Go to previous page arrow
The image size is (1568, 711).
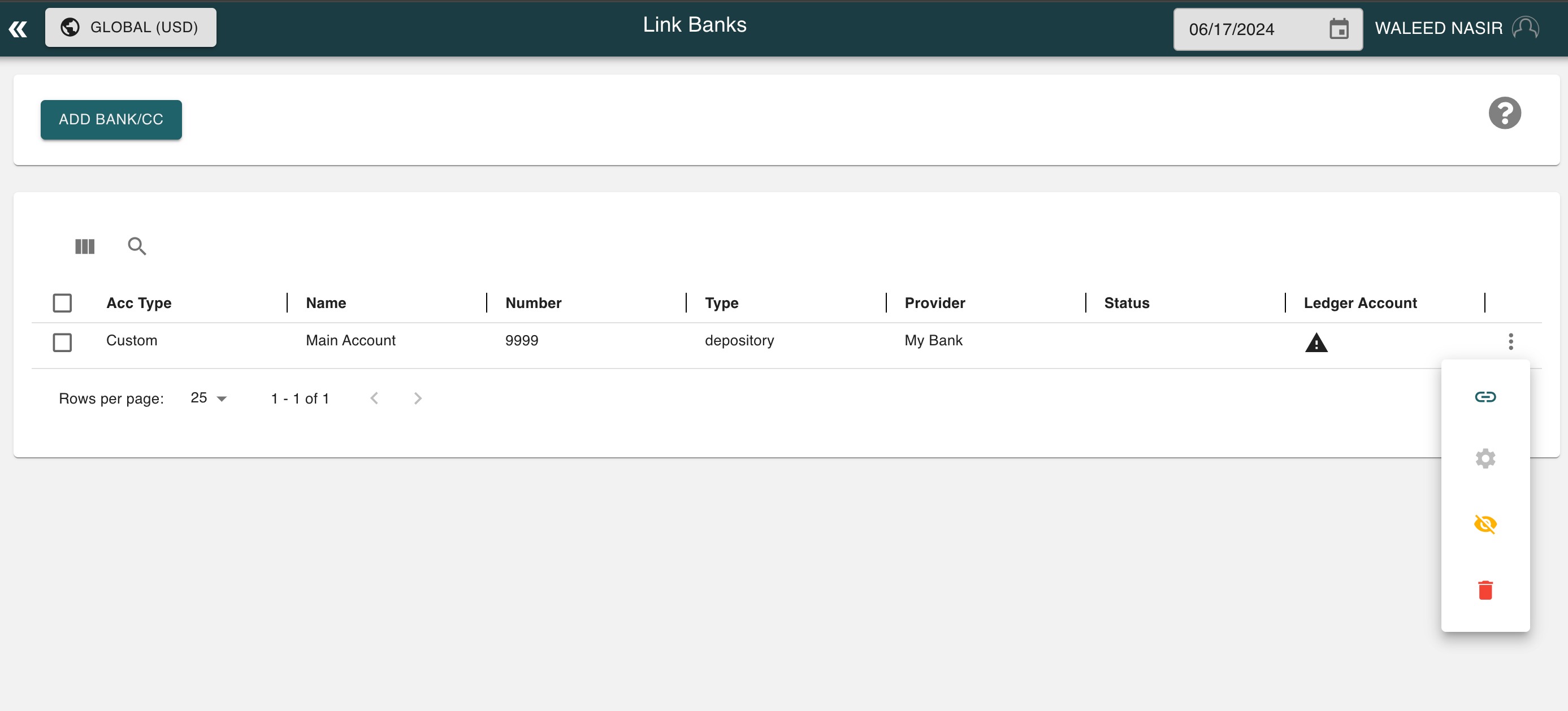pos(374,398)
